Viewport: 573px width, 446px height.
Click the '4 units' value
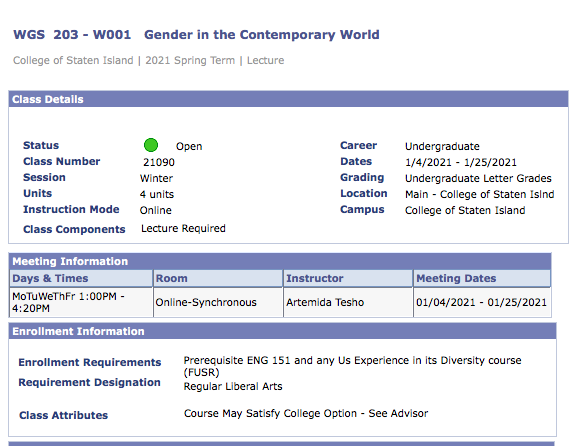coord(157,194)
